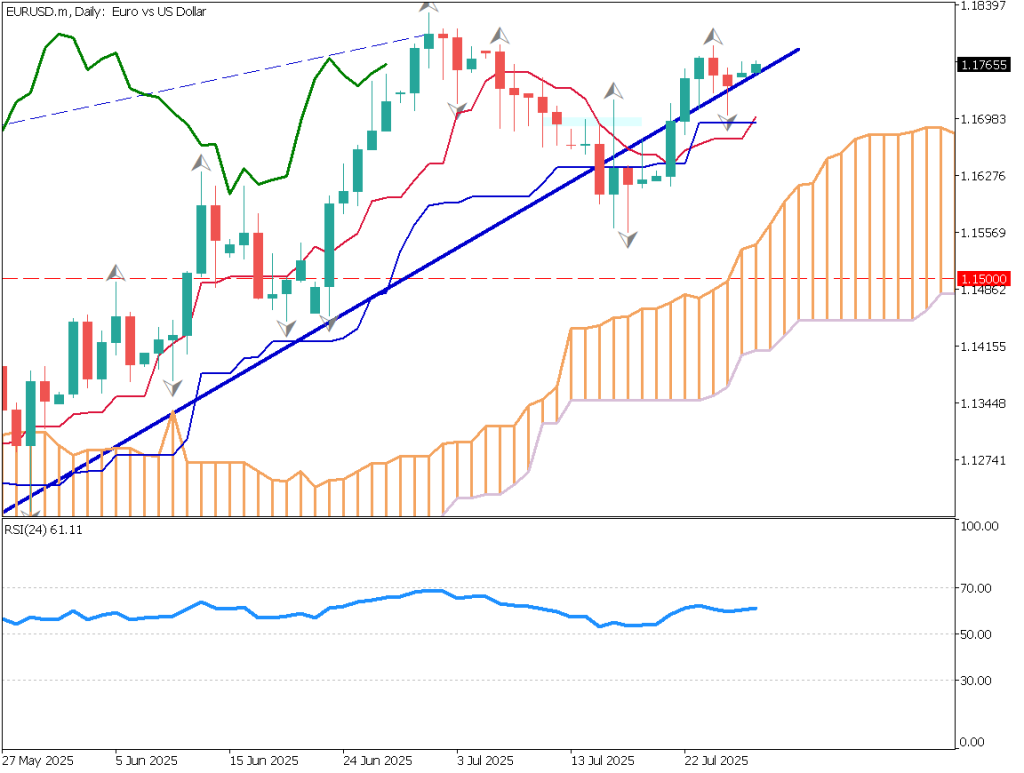Click the 1.16983 price axis label

pos(982,119)
